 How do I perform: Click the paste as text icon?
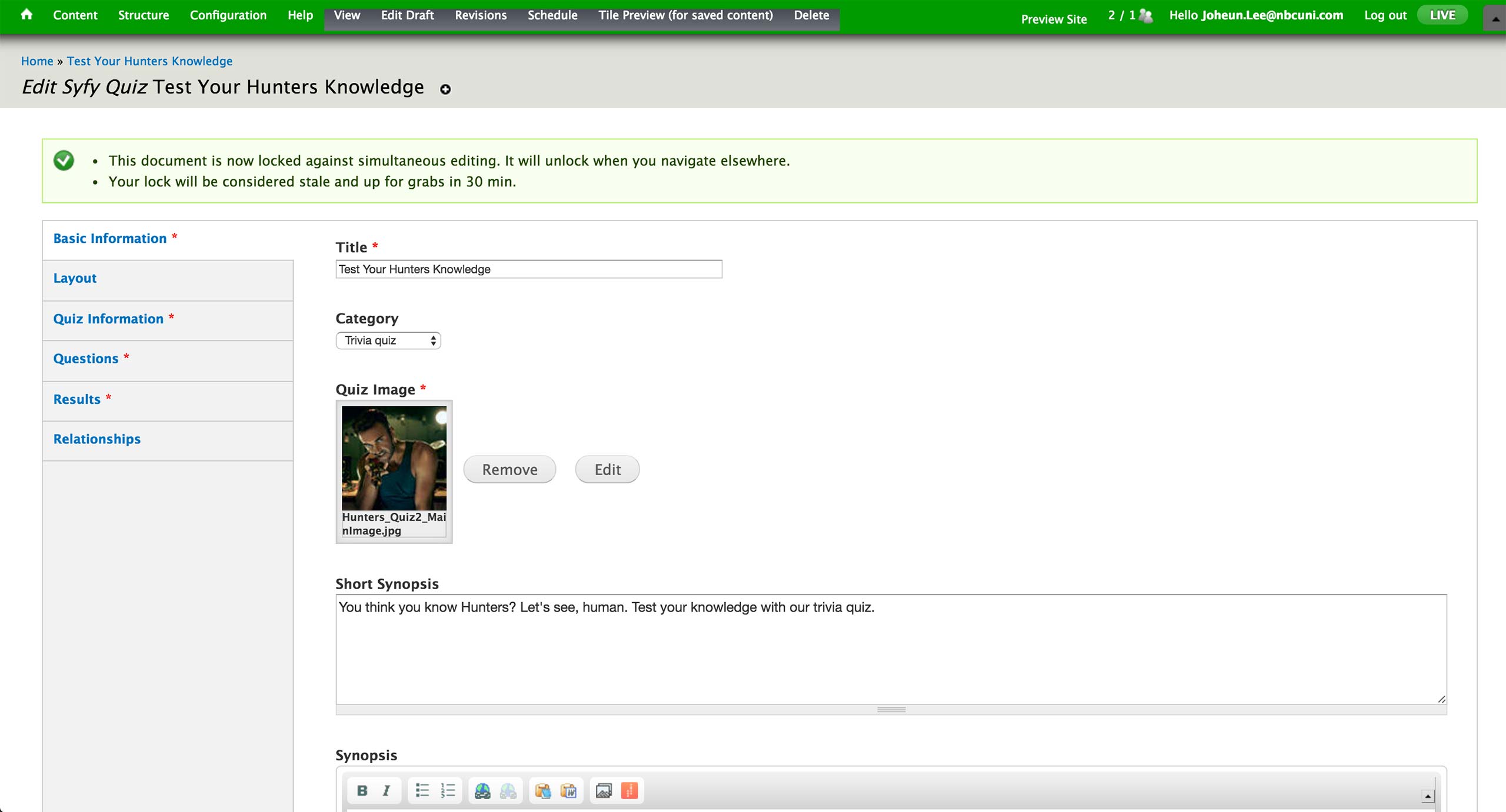[x=542, y=791]
